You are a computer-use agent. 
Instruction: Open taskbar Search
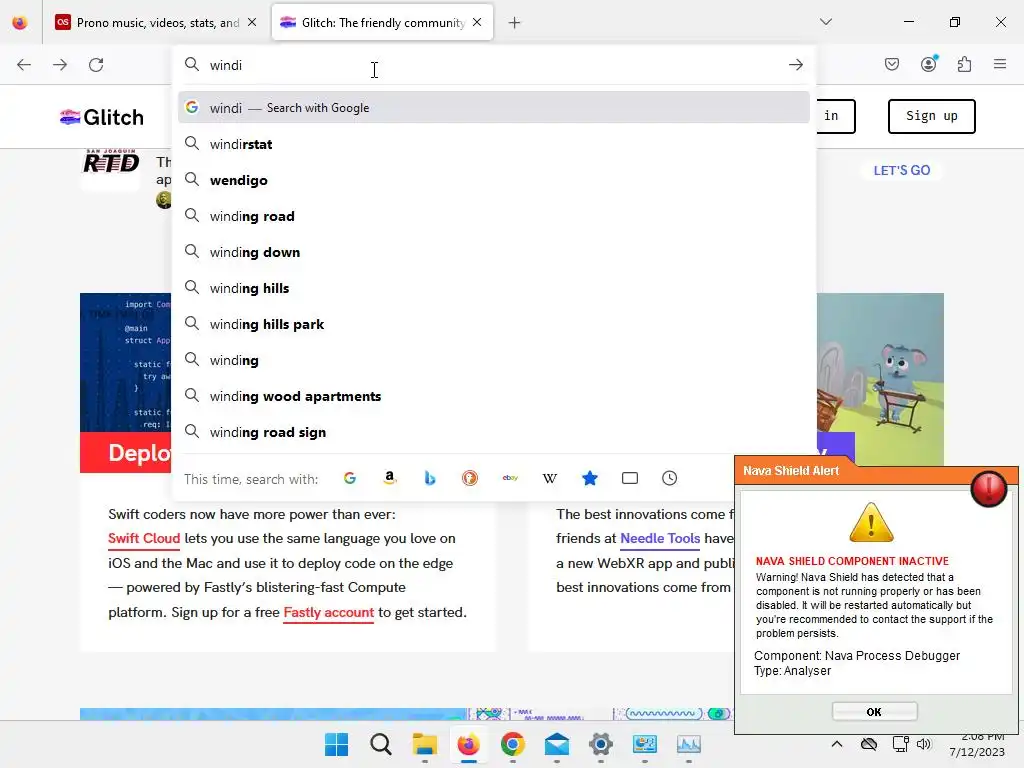(381, 744)
